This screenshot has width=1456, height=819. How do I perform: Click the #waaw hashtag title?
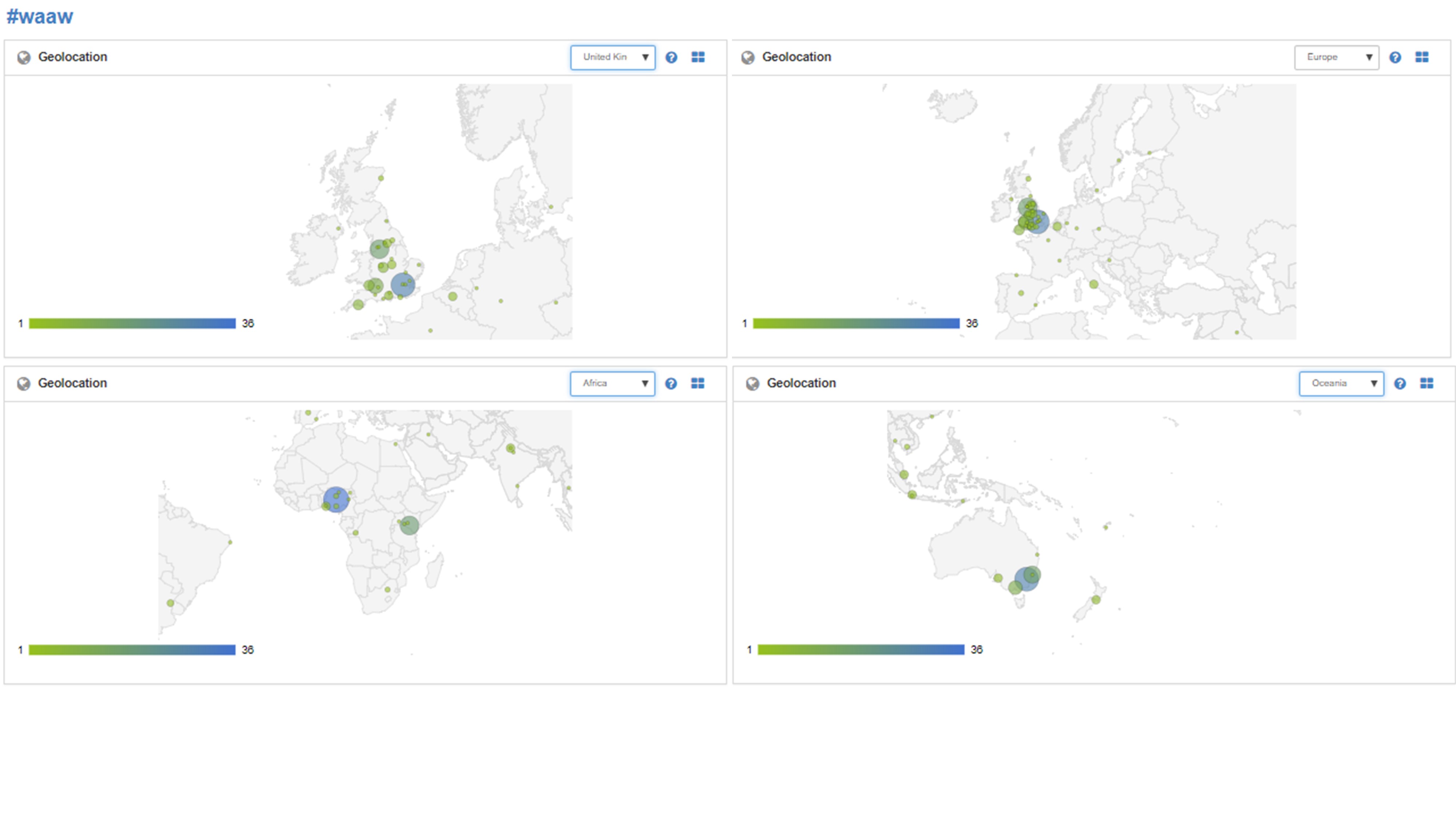[40, 16]
